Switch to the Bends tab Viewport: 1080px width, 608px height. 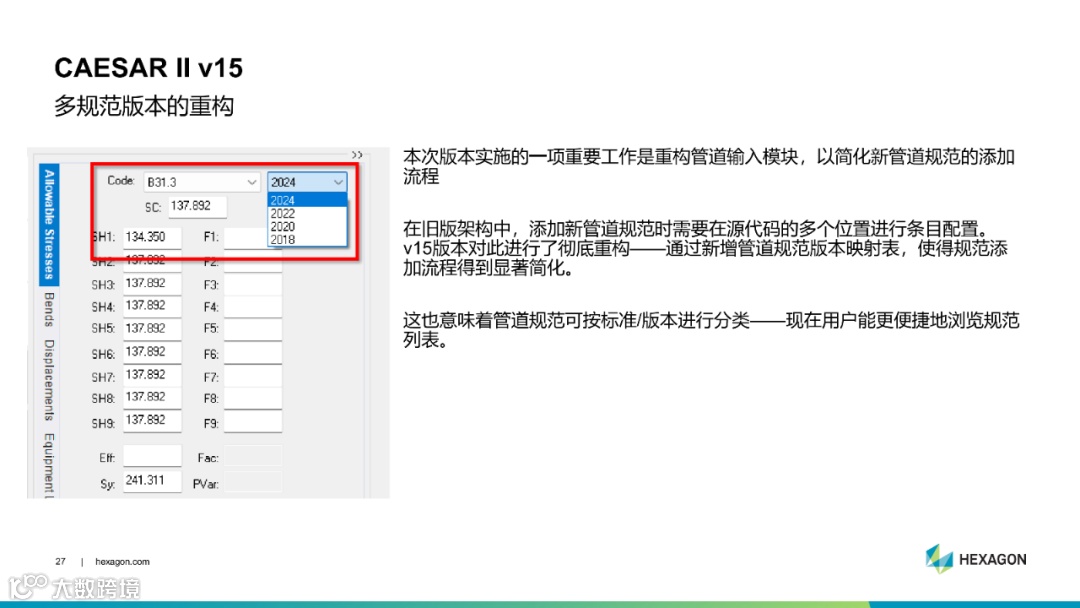pyautogui.click(x=49, y=309)
